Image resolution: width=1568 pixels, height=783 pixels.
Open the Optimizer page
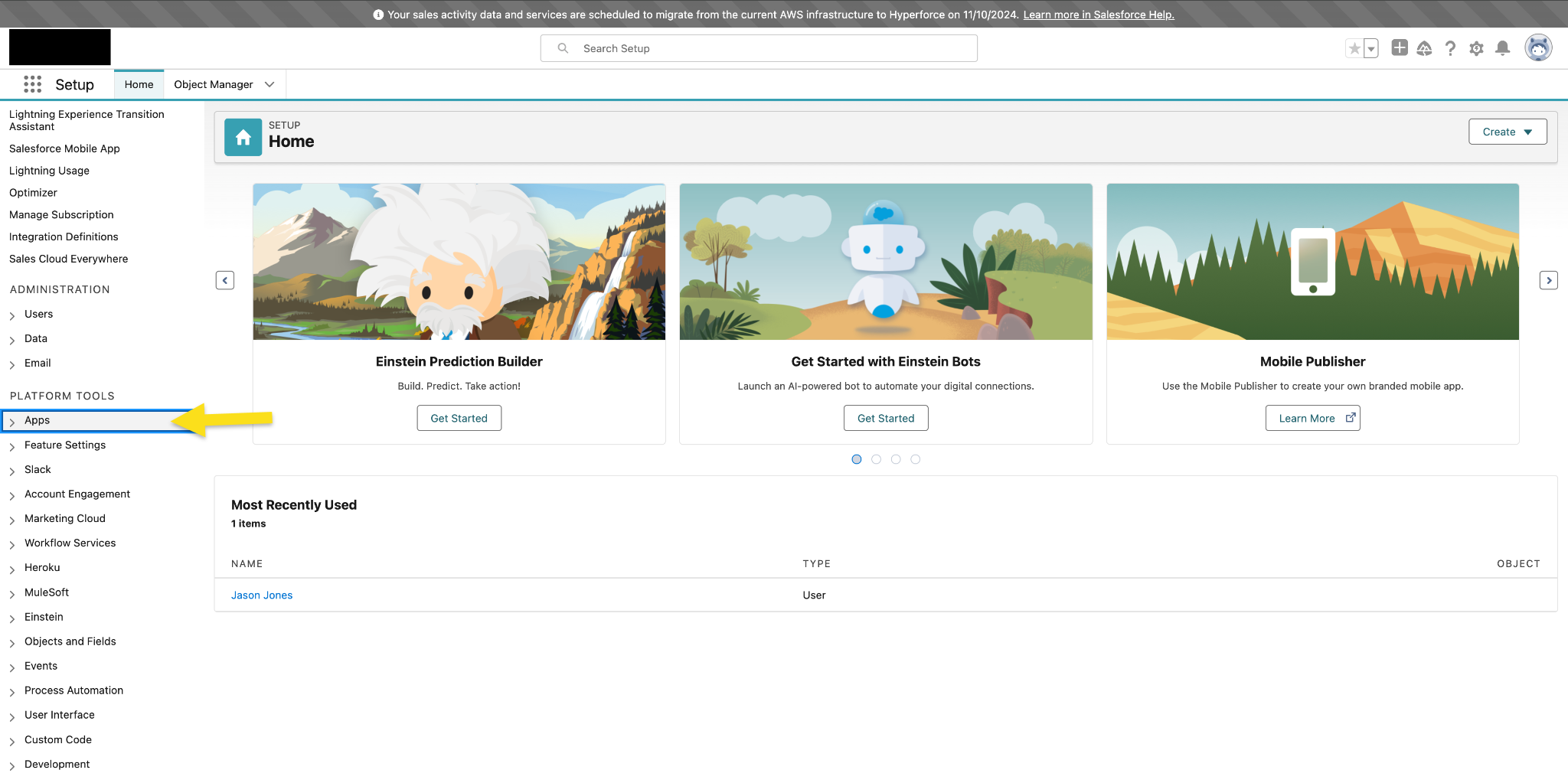[33, 193]
